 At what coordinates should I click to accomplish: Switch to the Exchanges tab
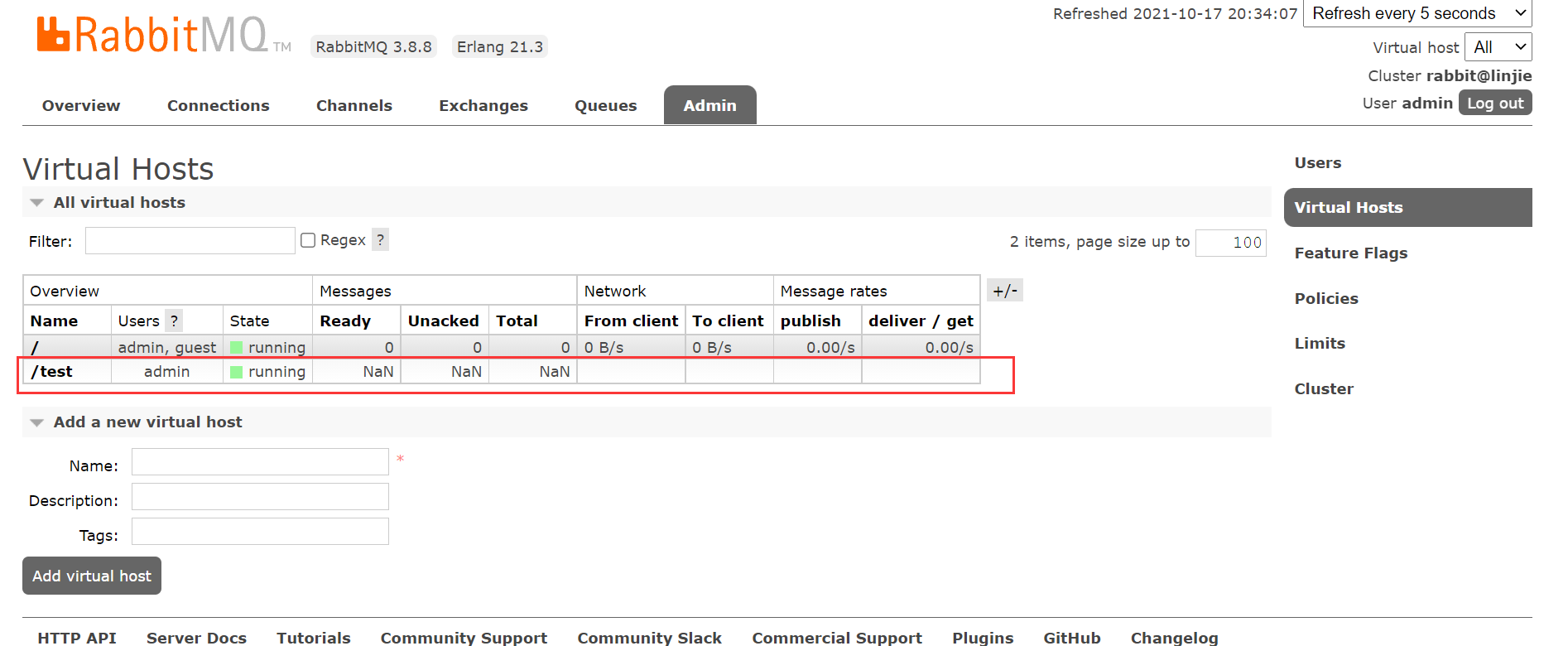483,106
